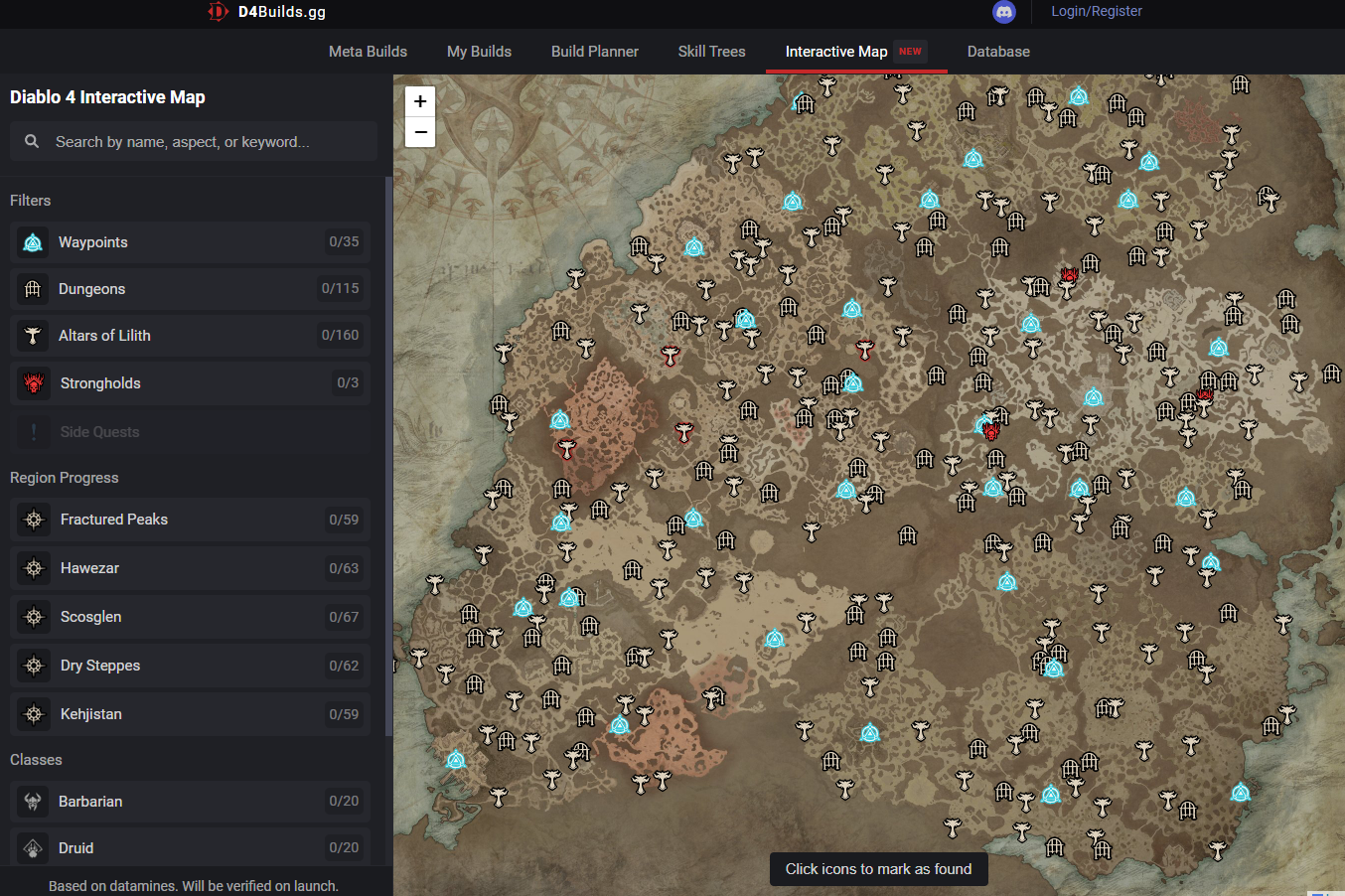The image size is (1345, 896).
Task: Toggle the Altars of Lilith filter
Action: (190, 336)
